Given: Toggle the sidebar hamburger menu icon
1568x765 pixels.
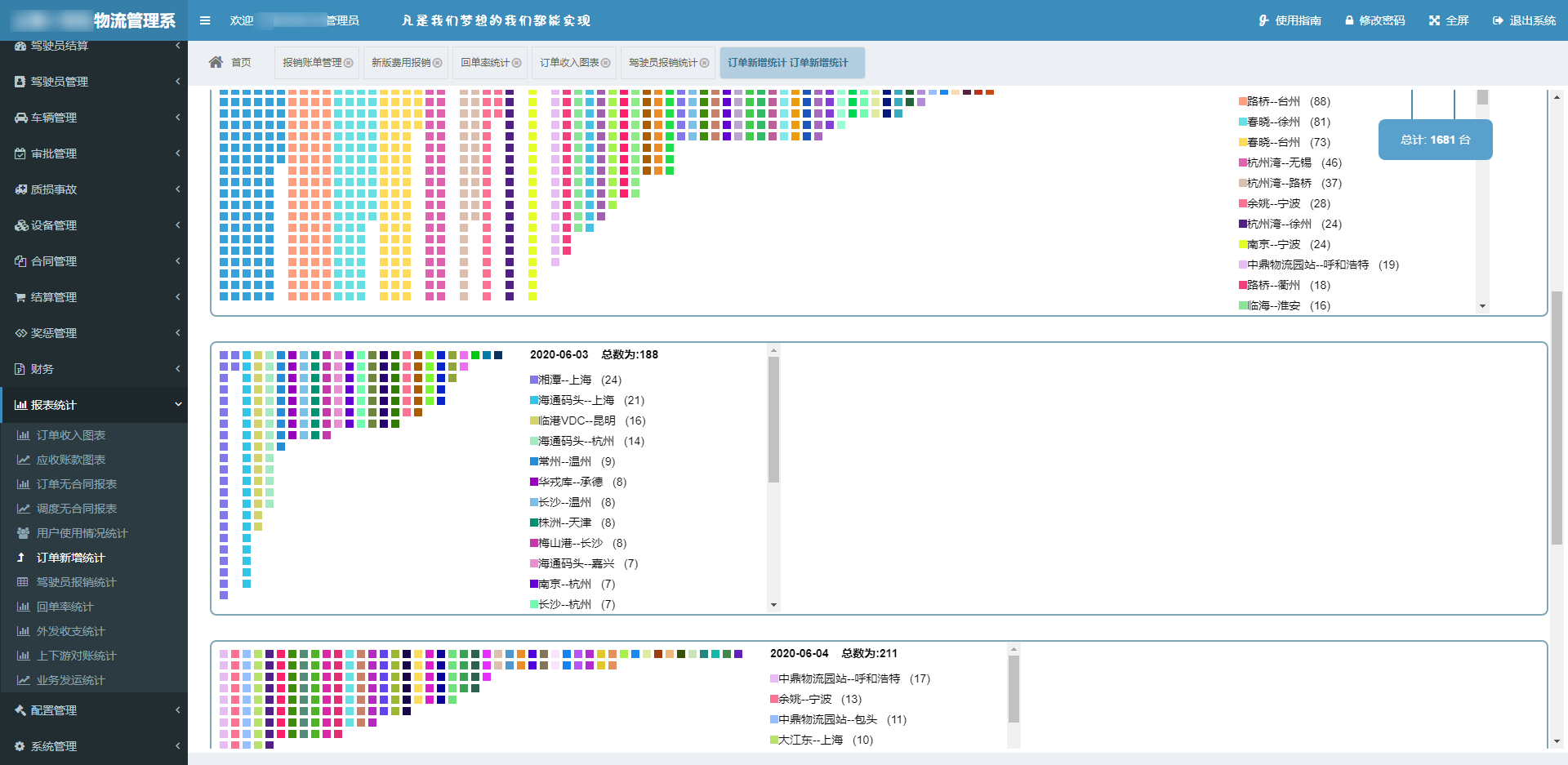Looking at the screenshot, I should click(x=205, y=20).
